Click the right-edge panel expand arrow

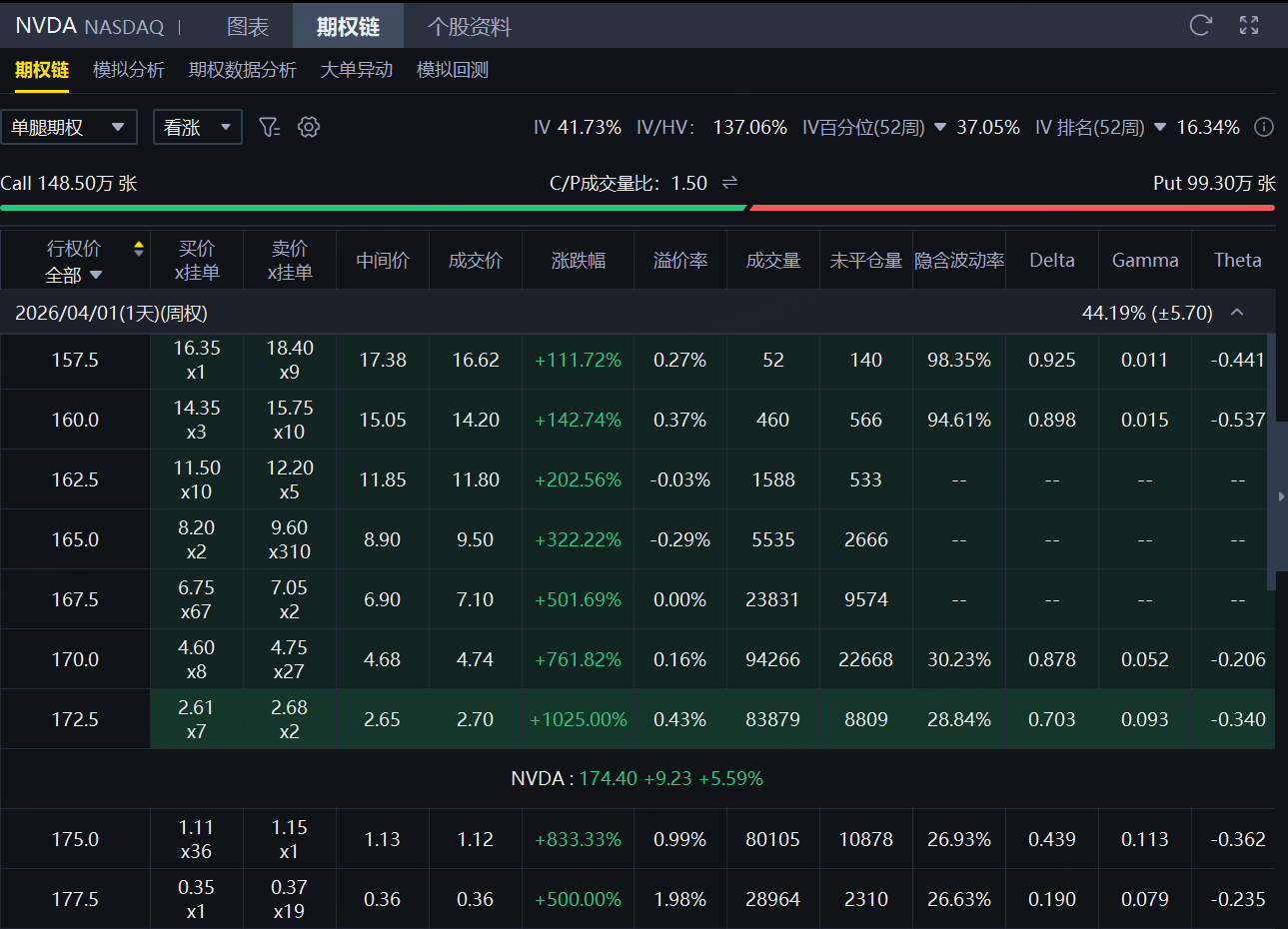[1281, 495]
